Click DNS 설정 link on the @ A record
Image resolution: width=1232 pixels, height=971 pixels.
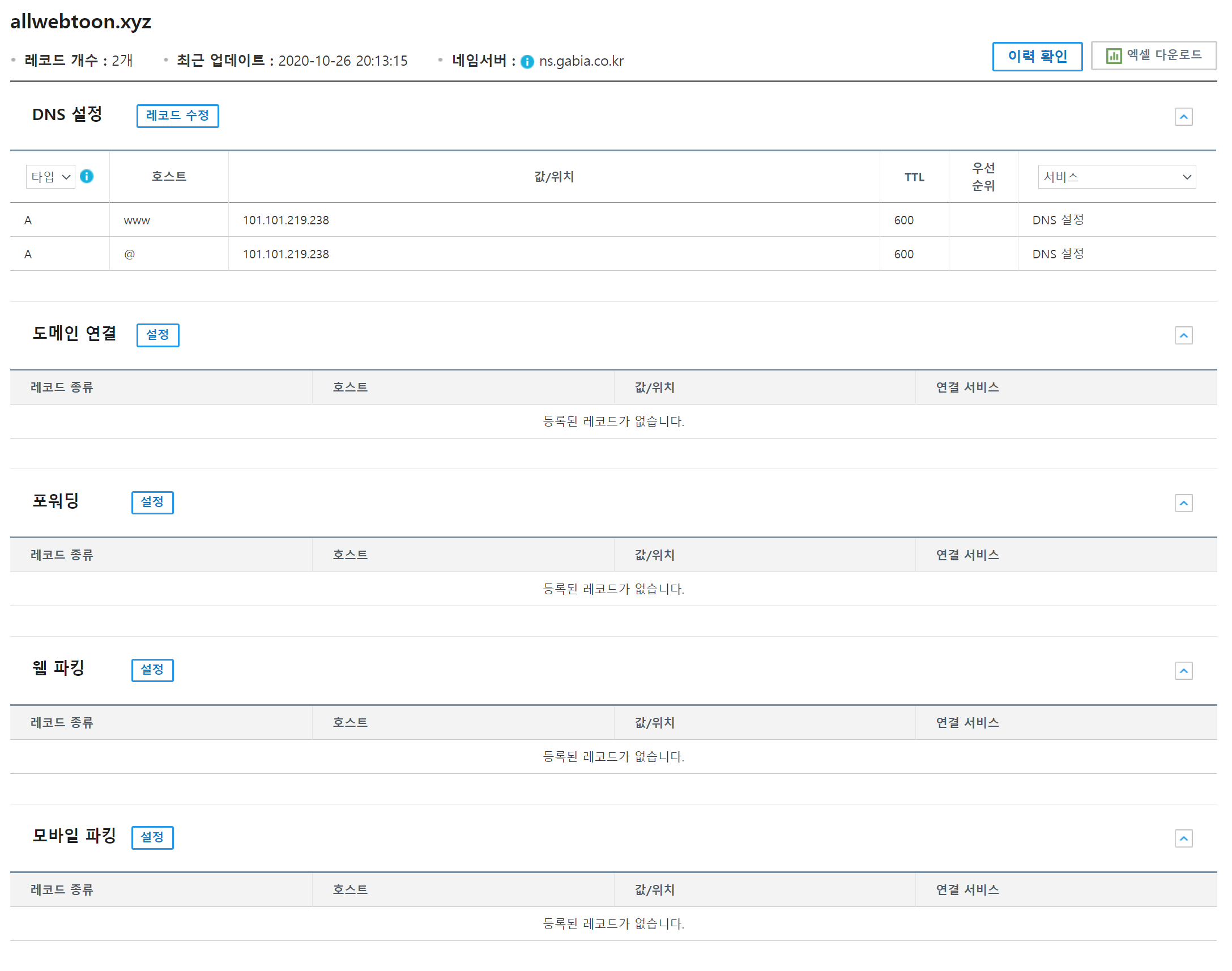pos(1056,254)
